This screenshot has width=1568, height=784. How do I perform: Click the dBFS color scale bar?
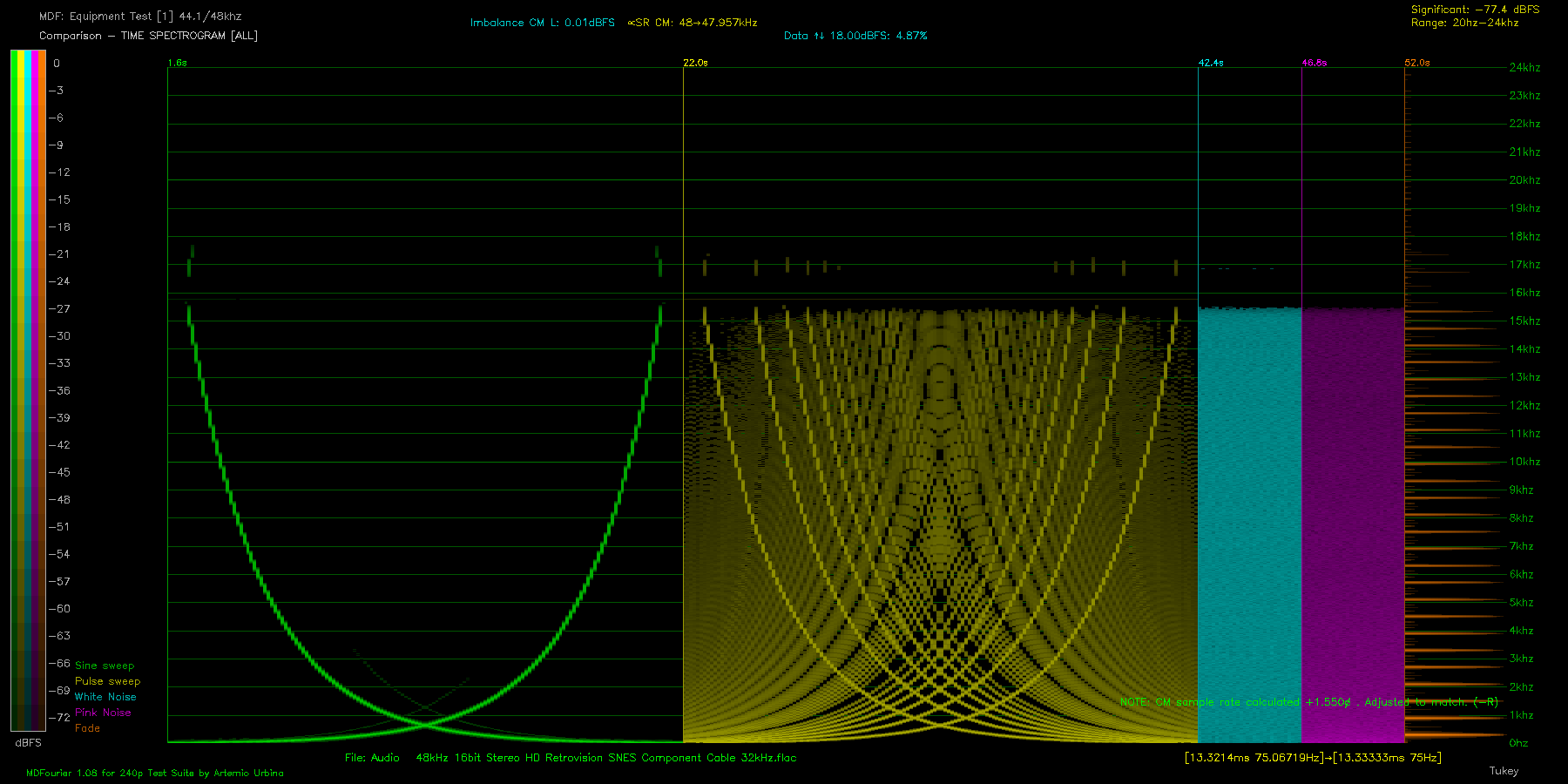(28, 390)
